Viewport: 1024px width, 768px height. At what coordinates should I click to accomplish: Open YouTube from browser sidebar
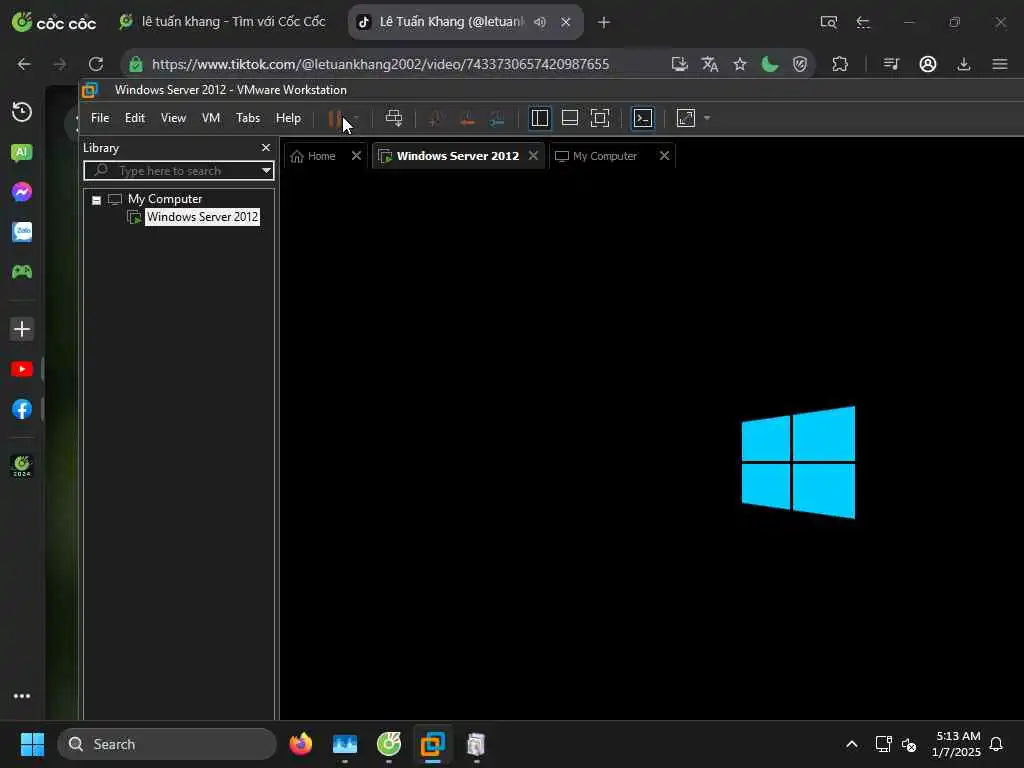click(22, 369)
